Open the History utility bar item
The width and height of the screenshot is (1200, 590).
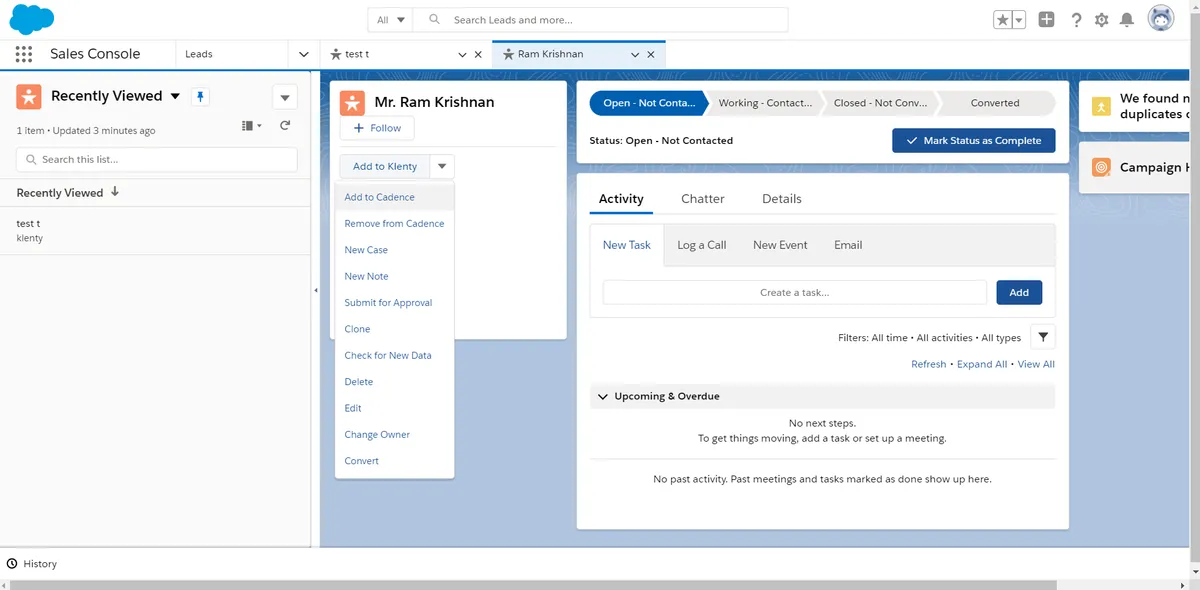[x=32, y=564]
